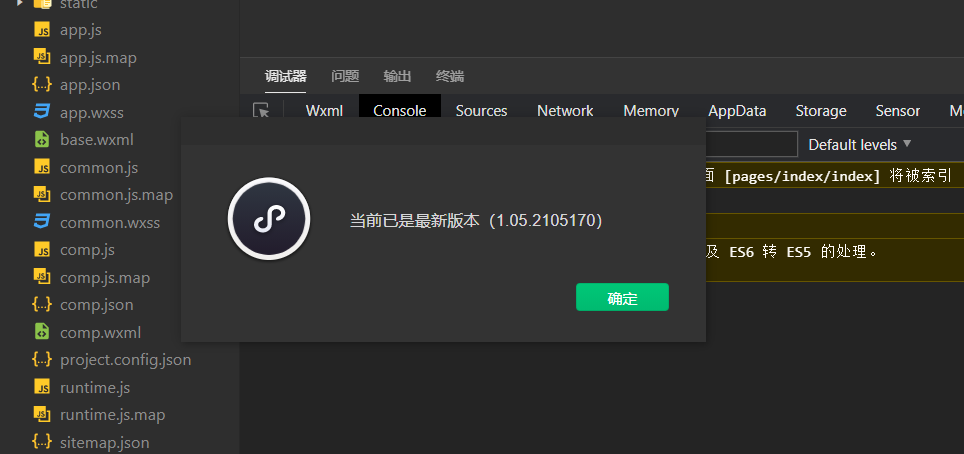
Task: Select the common.js file
Action: (99, 167)
